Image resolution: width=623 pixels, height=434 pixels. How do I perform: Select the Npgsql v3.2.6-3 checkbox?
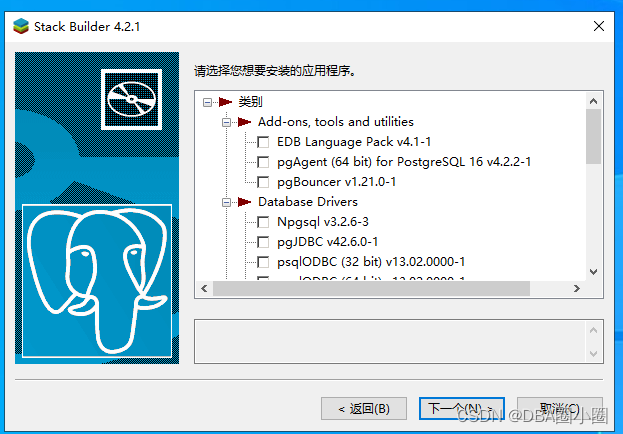pyautogui.click(x=263, y=222)
